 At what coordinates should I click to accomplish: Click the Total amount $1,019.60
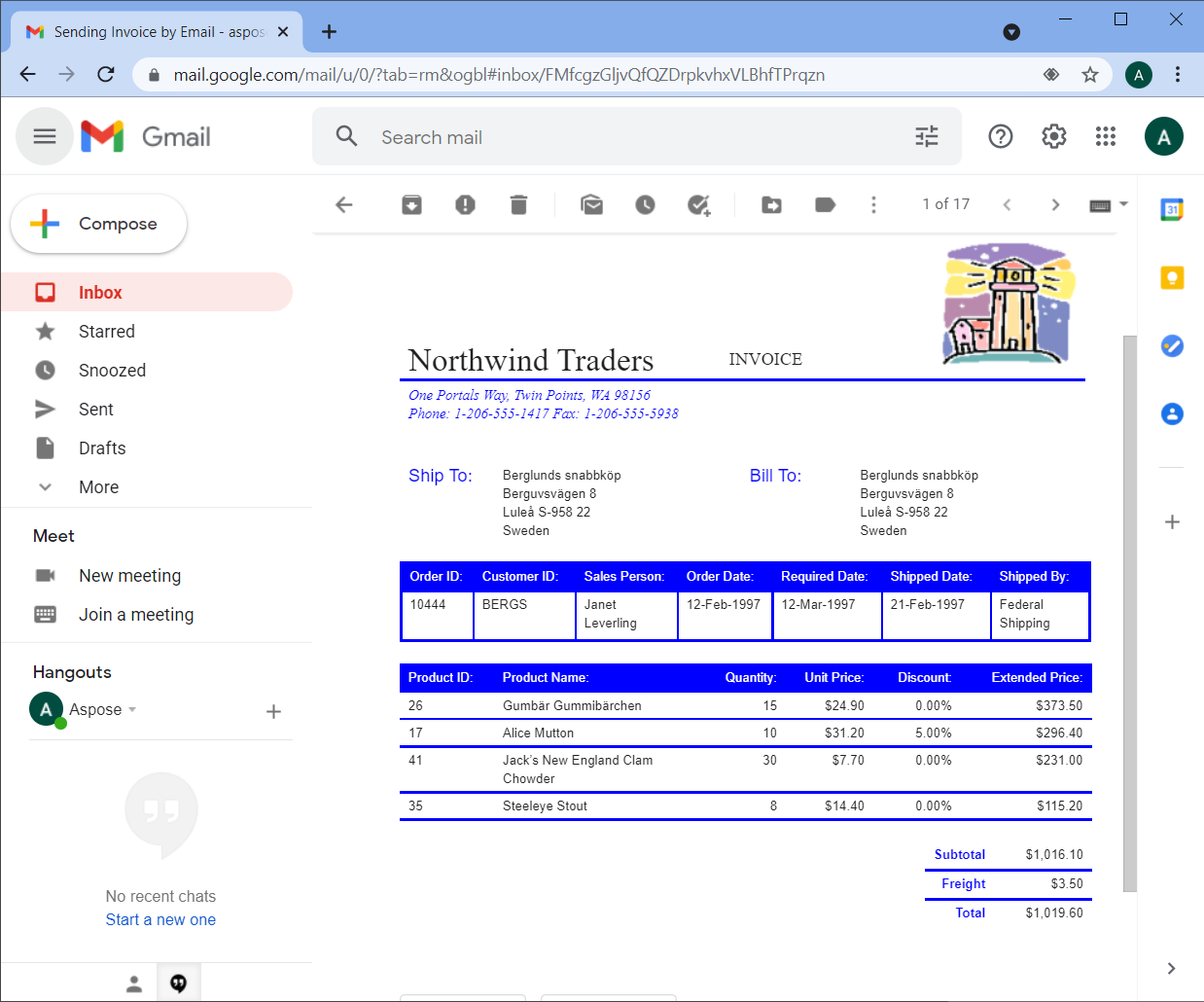[x=1054, y=913]
